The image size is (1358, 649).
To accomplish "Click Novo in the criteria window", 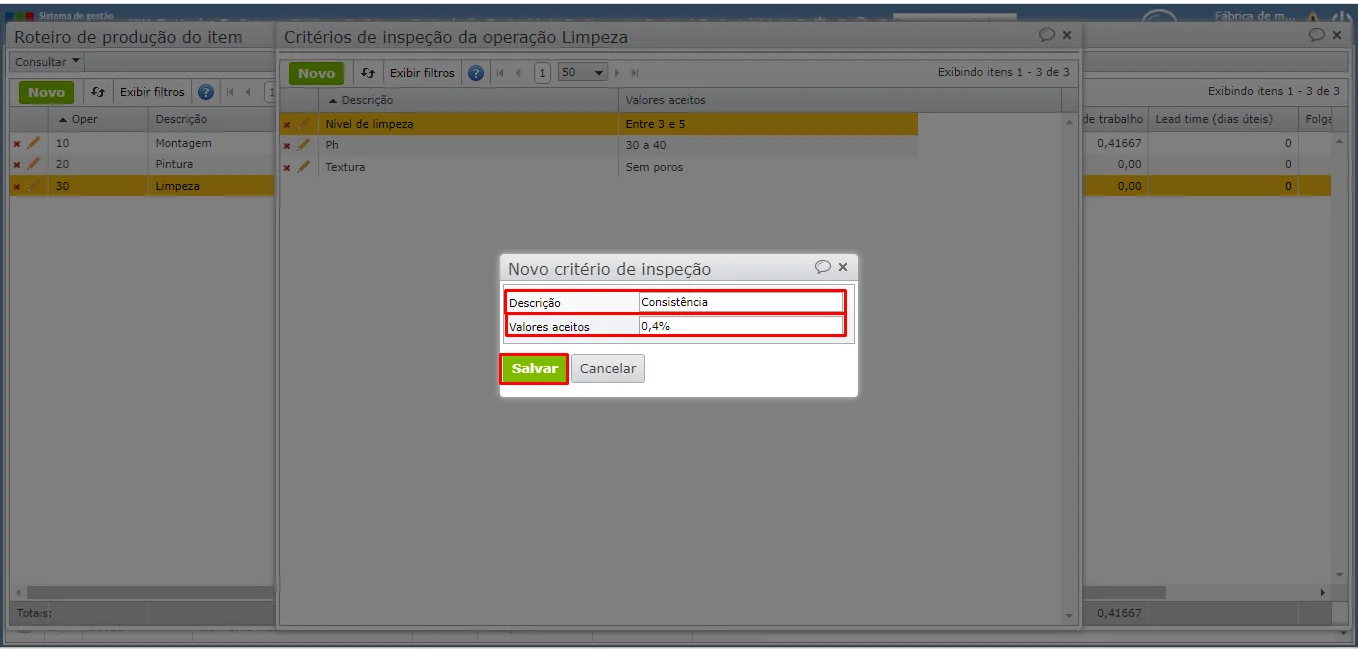I will pos(317,74).
